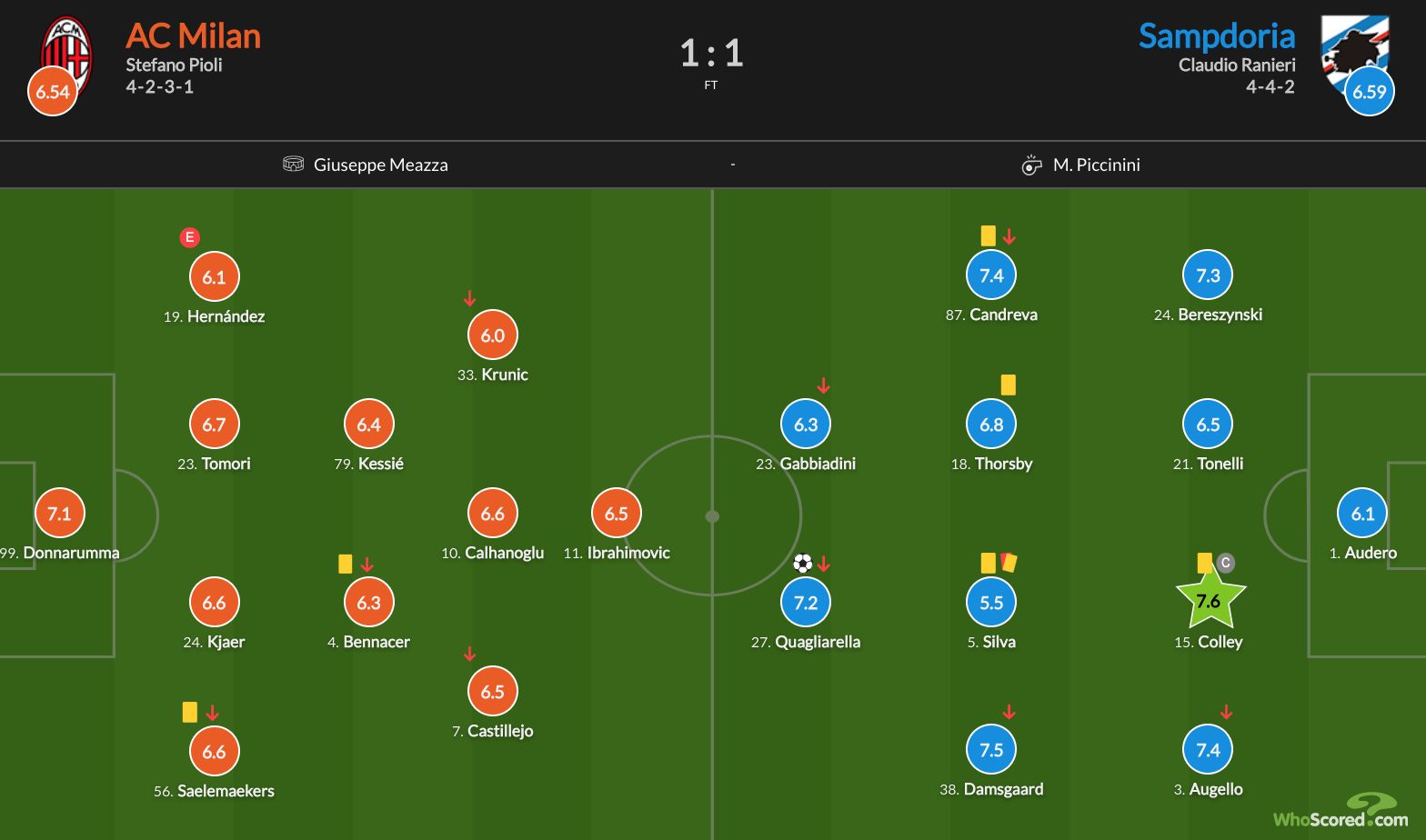The height and width of the screenshot is (840, 1426).
Task: Click the goal ball icon above Quagliarella
Action: pyautogui.click(x=802, y=564)
